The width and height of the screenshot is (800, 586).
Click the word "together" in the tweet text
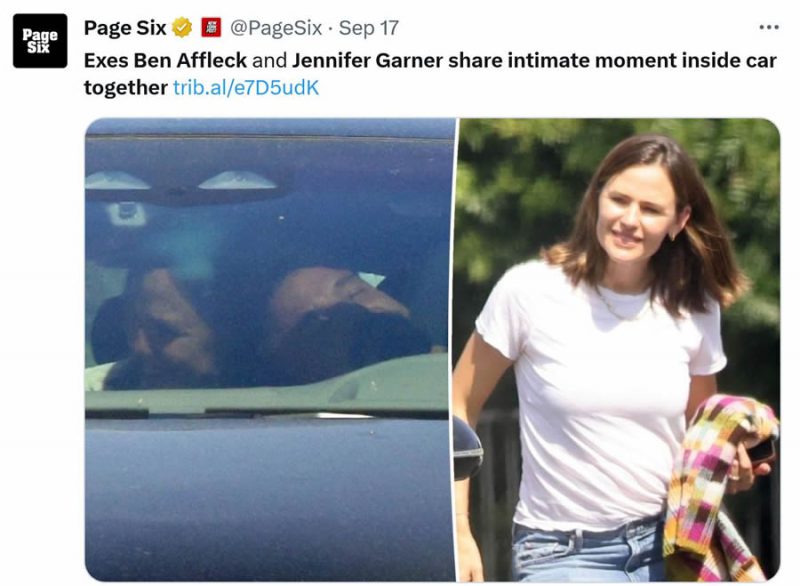(126, 88)
